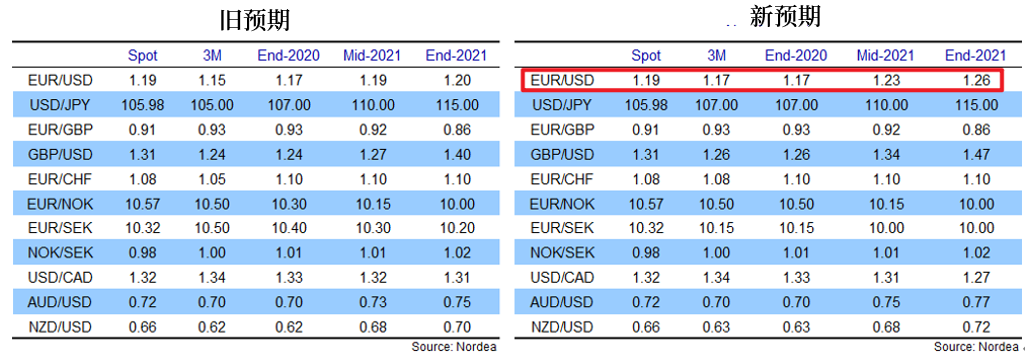
Task: Click the Mid-2021 header in the old forecast table
Action: click(372, 55)
